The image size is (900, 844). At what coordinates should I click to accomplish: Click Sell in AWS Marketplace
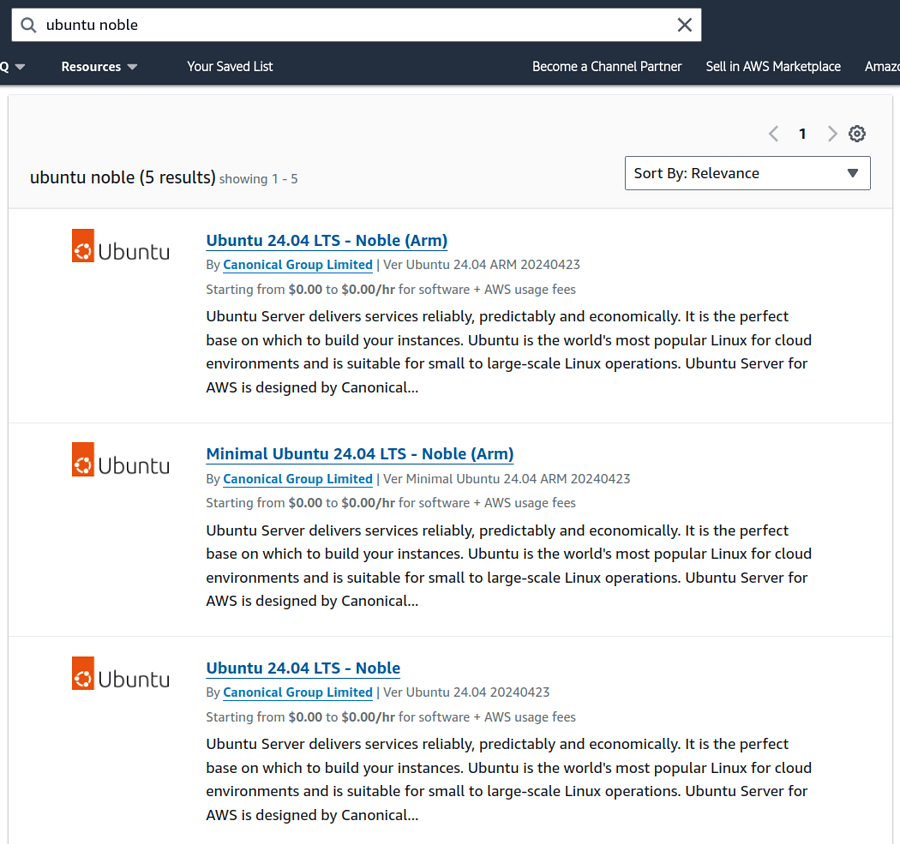click(x=773, y=66)
